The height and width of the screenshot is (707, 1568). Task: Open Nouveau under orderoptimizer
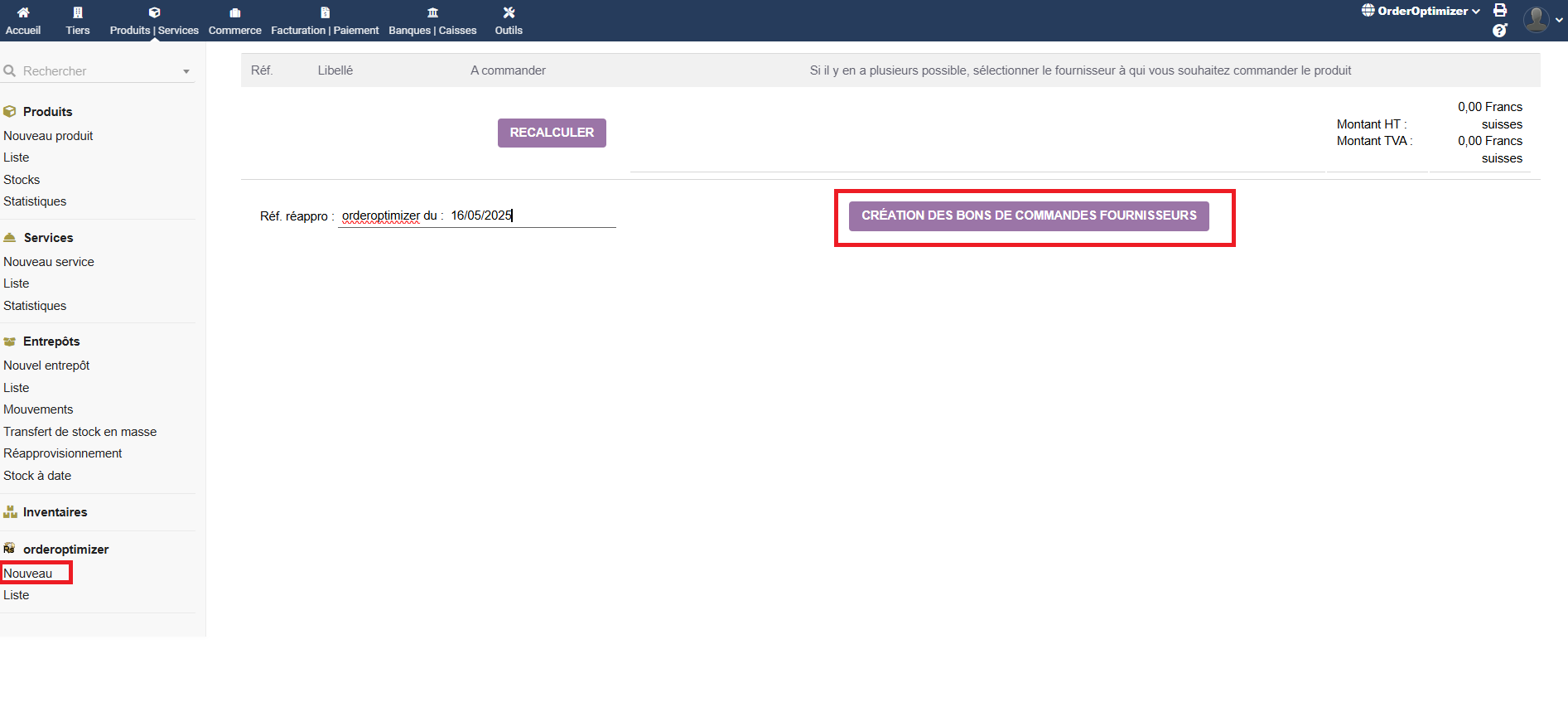[28, 574]
